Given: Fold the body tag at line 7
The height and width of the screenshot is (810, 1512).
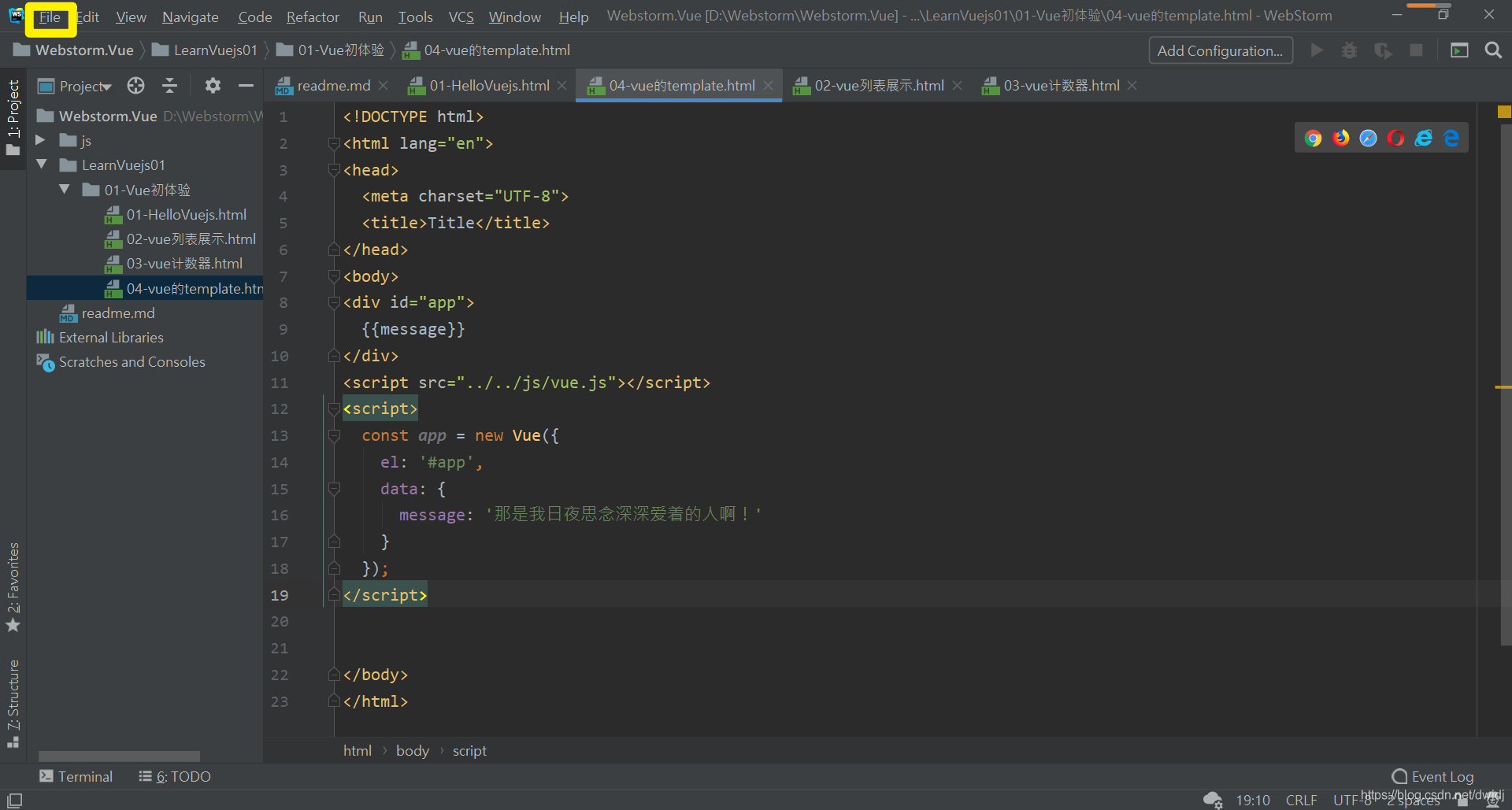Looking at the screenshot, I should (334, 276).
